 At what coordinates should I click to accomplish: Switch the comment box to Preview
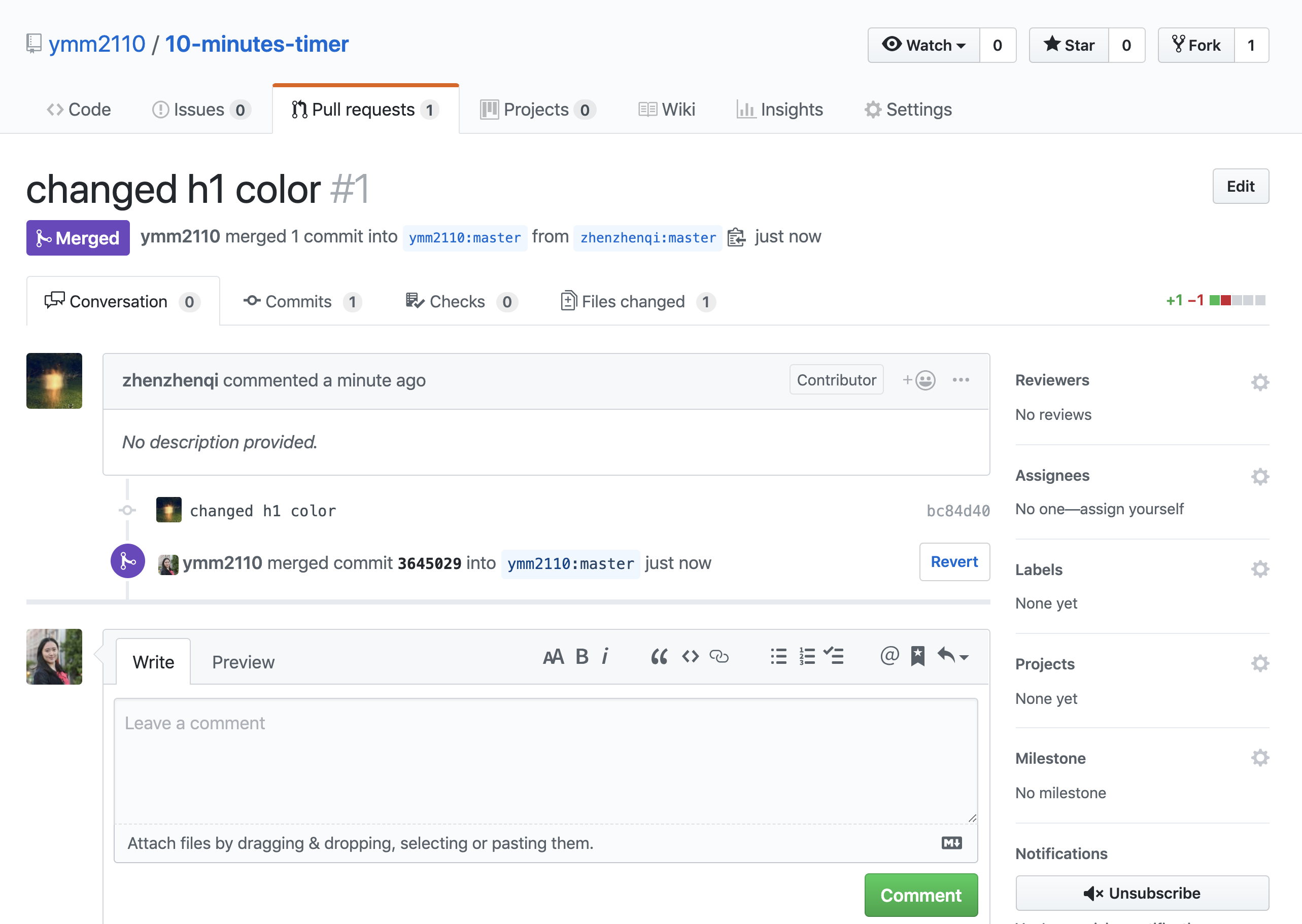[243, 662]
